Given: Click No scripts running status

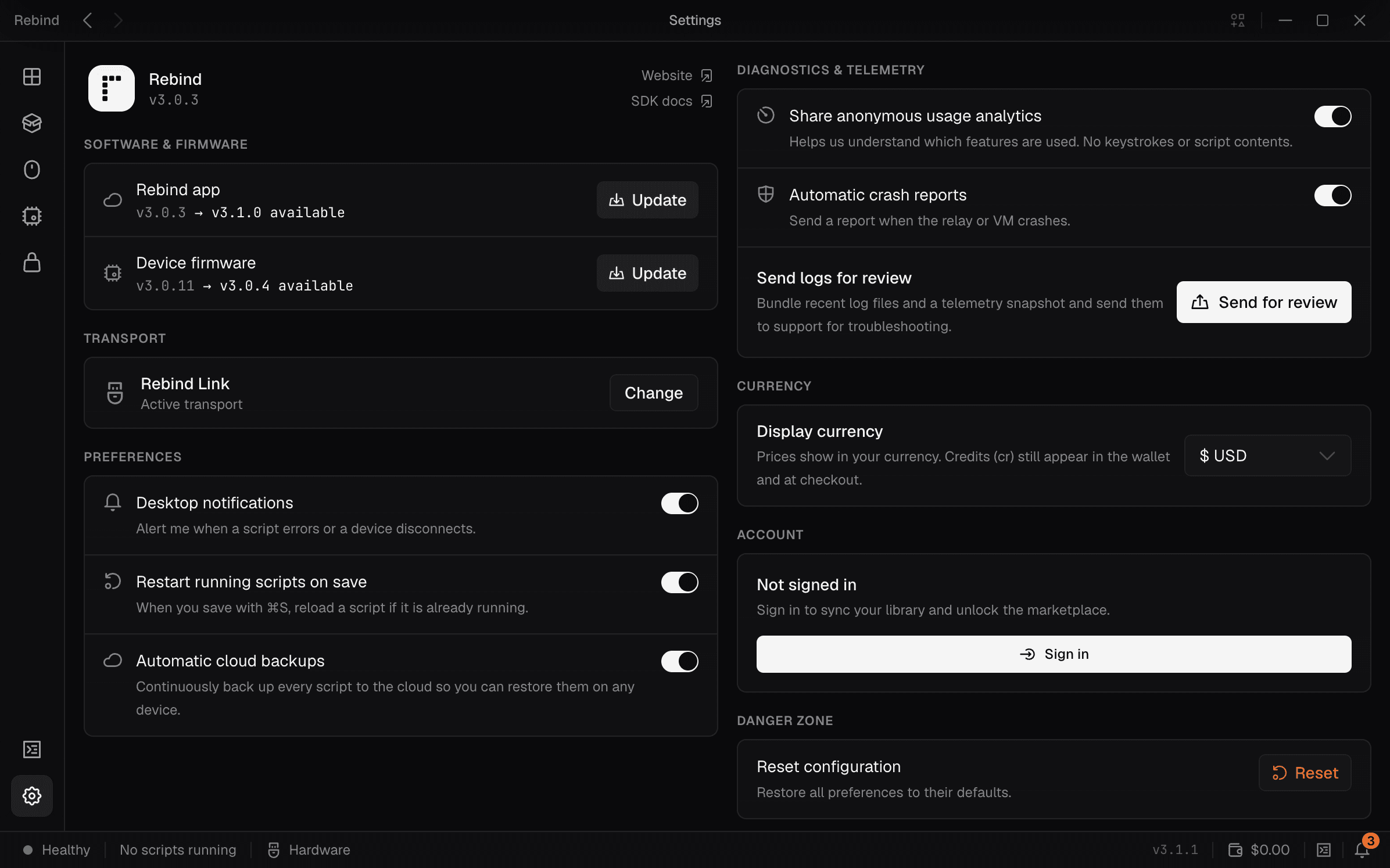Looking at the screenshot, I should (x=178, y=850).
